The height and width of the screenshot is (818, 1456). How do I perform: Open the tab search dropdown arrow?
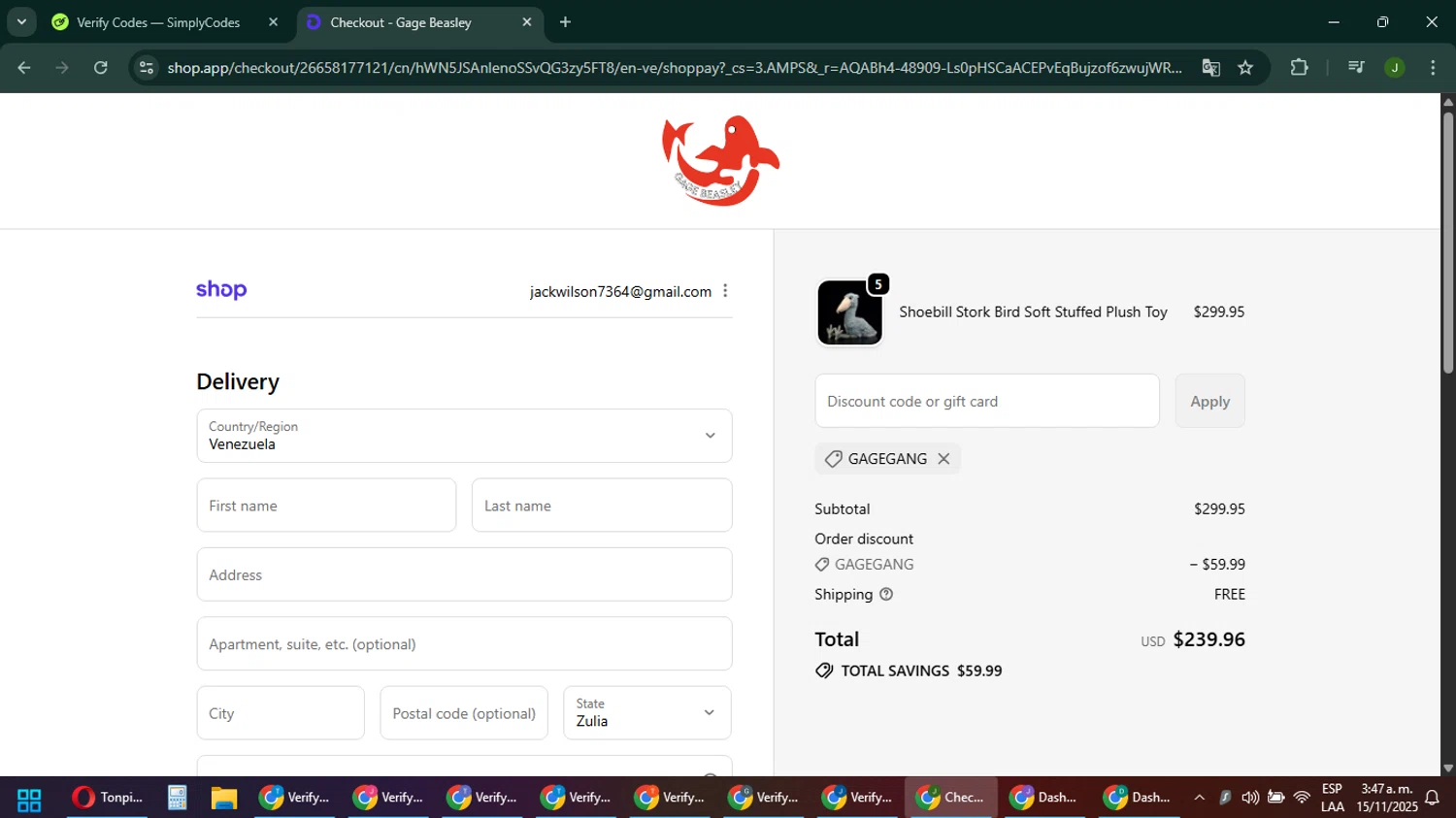(x=21, y=21)
